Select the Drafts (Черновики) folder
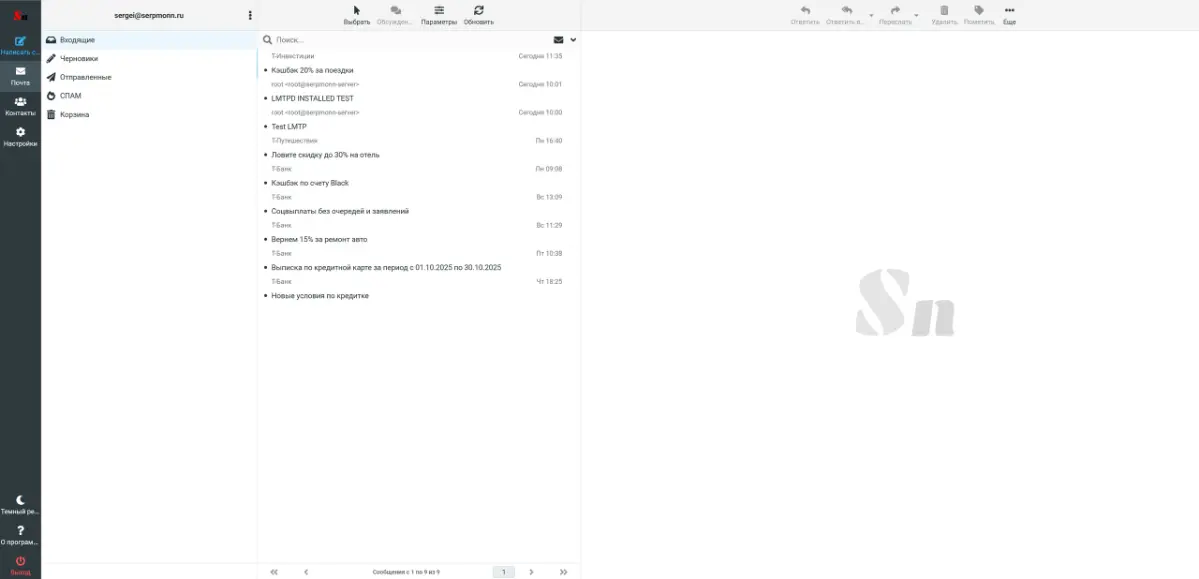The height and width of the screenshot is (579, 1199). click(79, 58)
